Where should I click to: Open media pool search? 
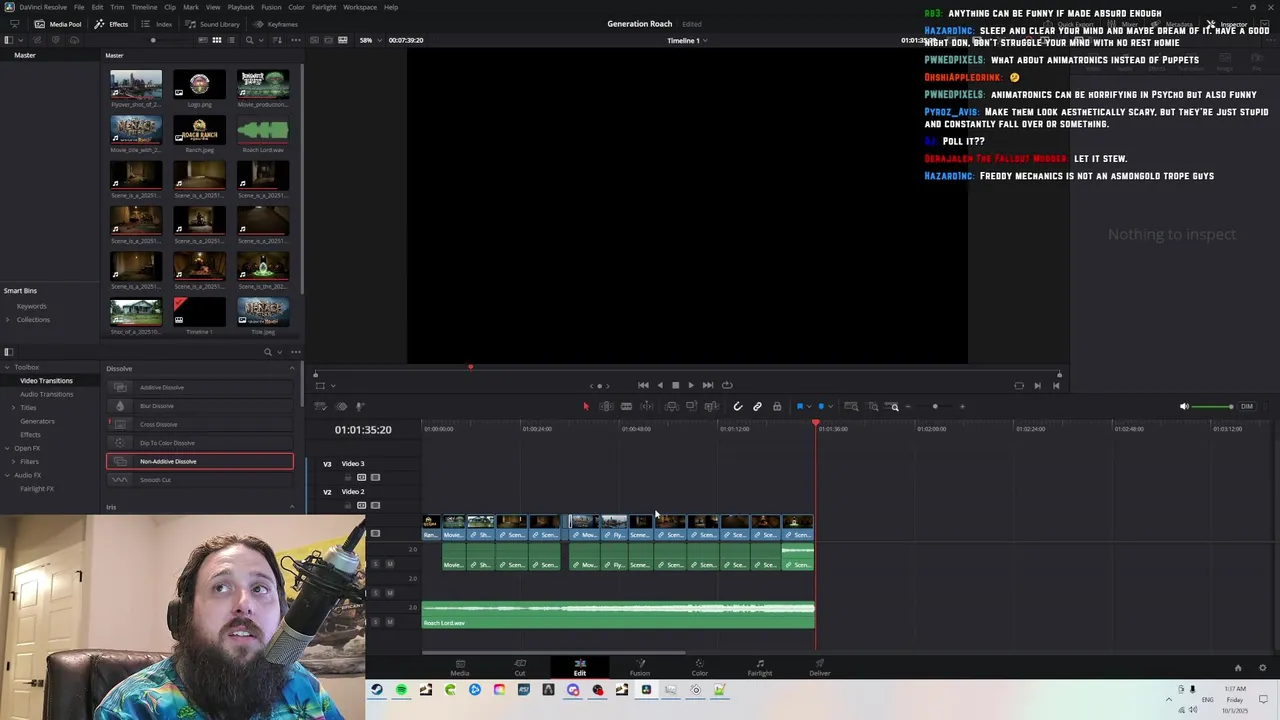(x=250, y=40)
